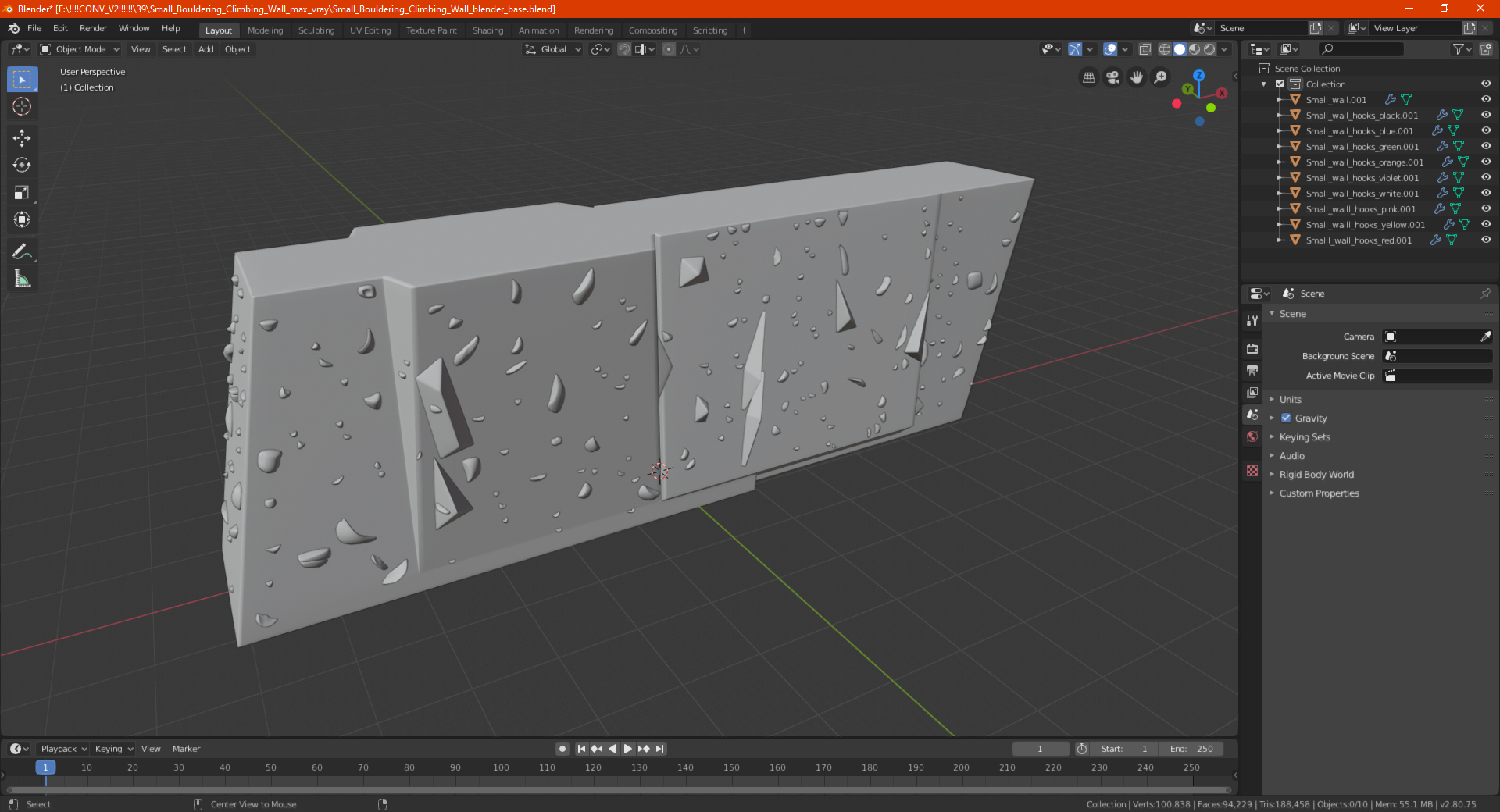Open the Render menu
The height and width of the screenshot is (812, 1500).
[93, 28]
